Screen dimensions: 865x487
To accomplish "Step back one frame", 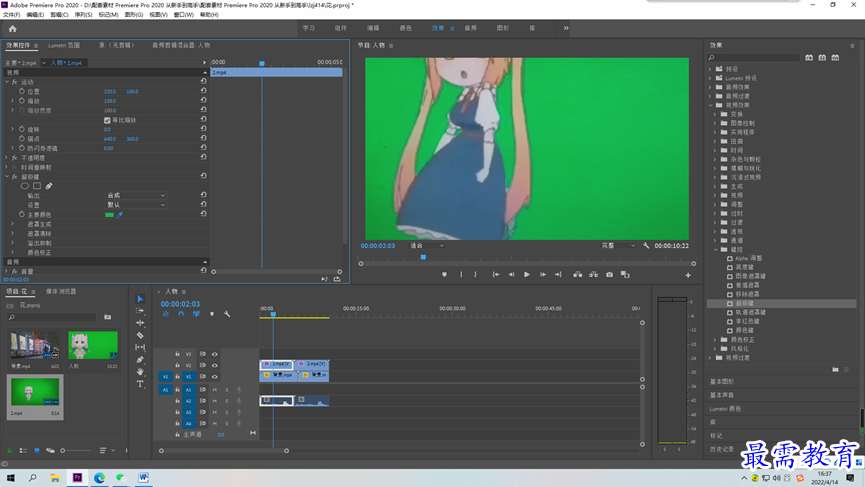I will tap(511, 275).
